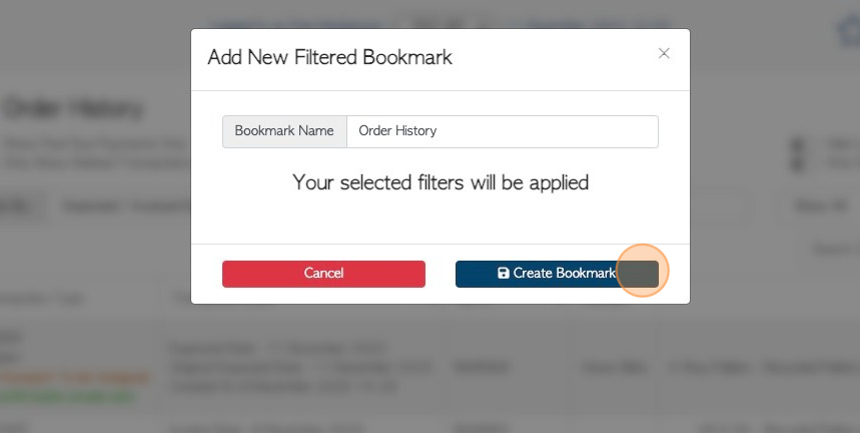The height and width of the screenshot is (433, 860).
Task: Focus the Bookmark Name text field
Action: 502,131
